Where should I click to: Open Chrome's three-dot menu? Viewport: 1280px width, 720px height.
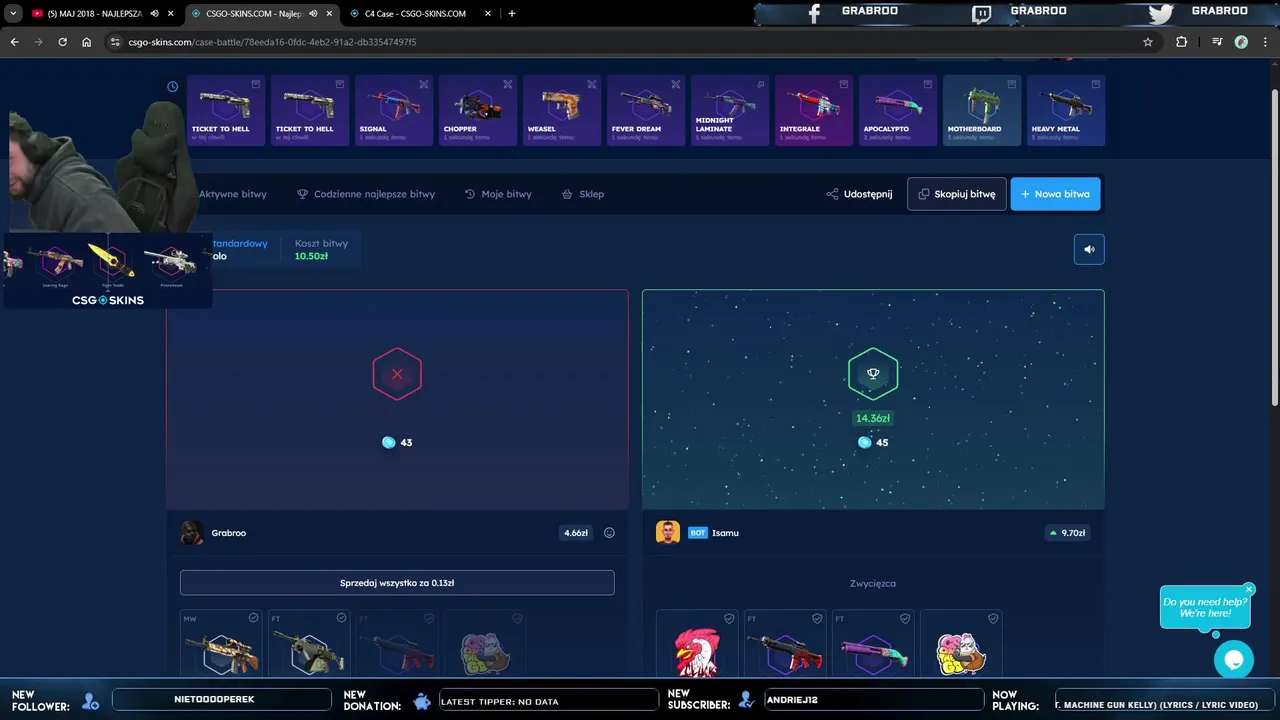[x=1266, y=42]
